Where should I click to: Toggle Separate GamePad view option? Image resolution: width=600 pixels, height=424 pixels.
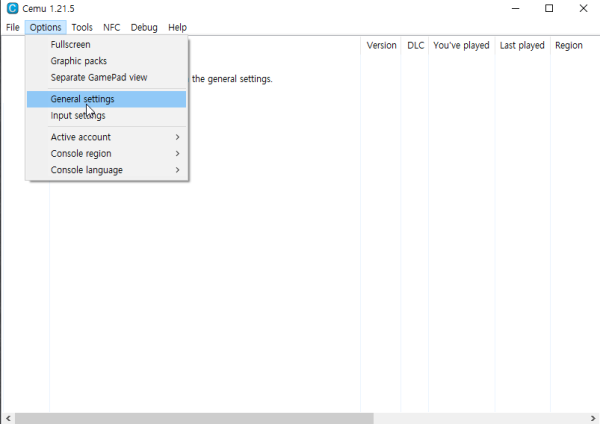point(98,77)
